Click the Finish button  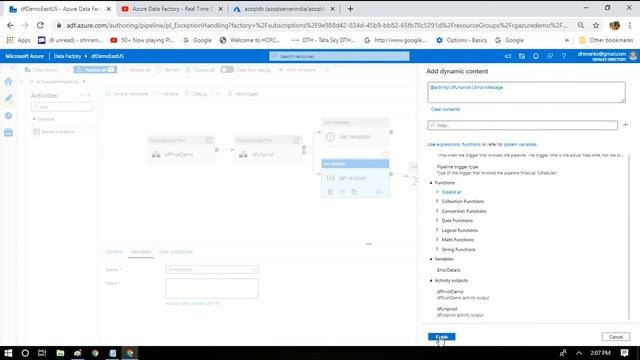442,337
